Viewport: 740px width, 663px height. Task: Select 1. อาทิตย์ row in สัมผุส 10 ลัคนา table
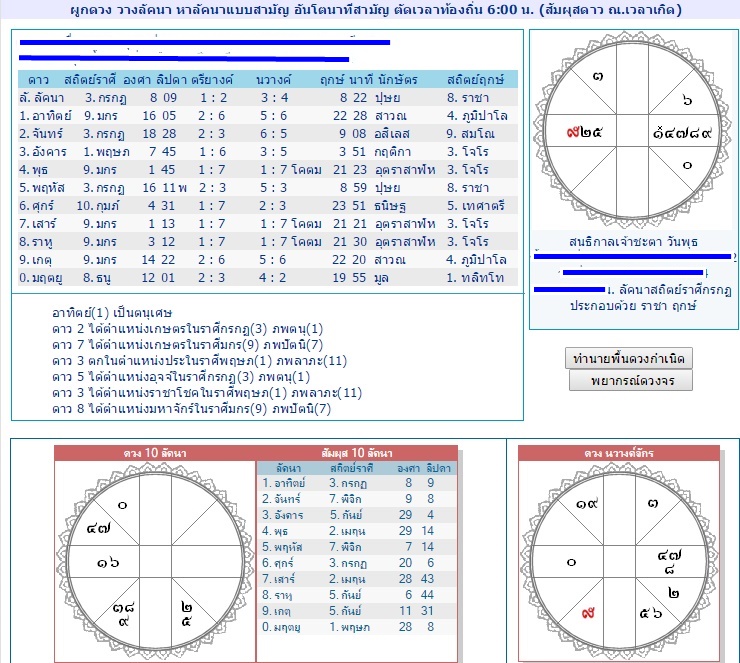click(357, 483)
